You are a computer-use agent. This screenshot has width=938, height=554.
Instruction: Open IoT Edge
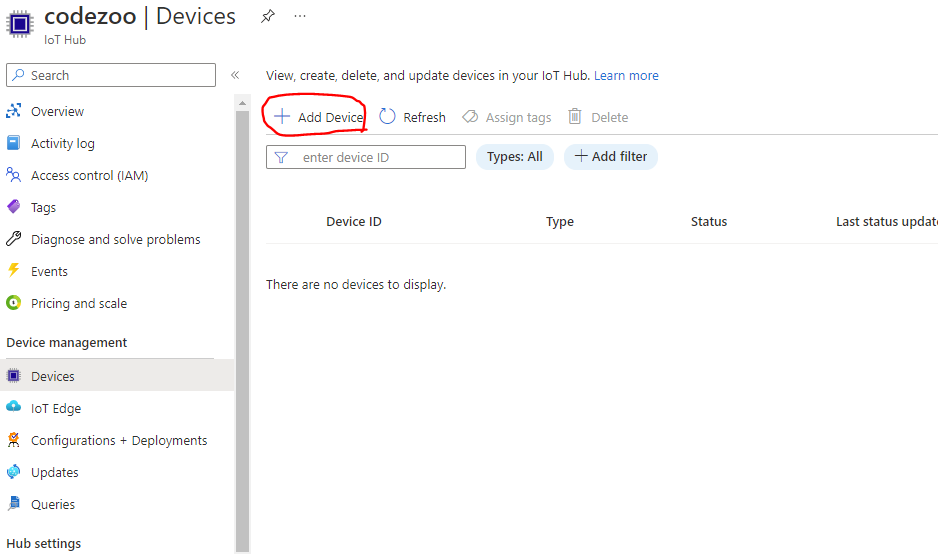pyautogui.click(x=56, y=409)
